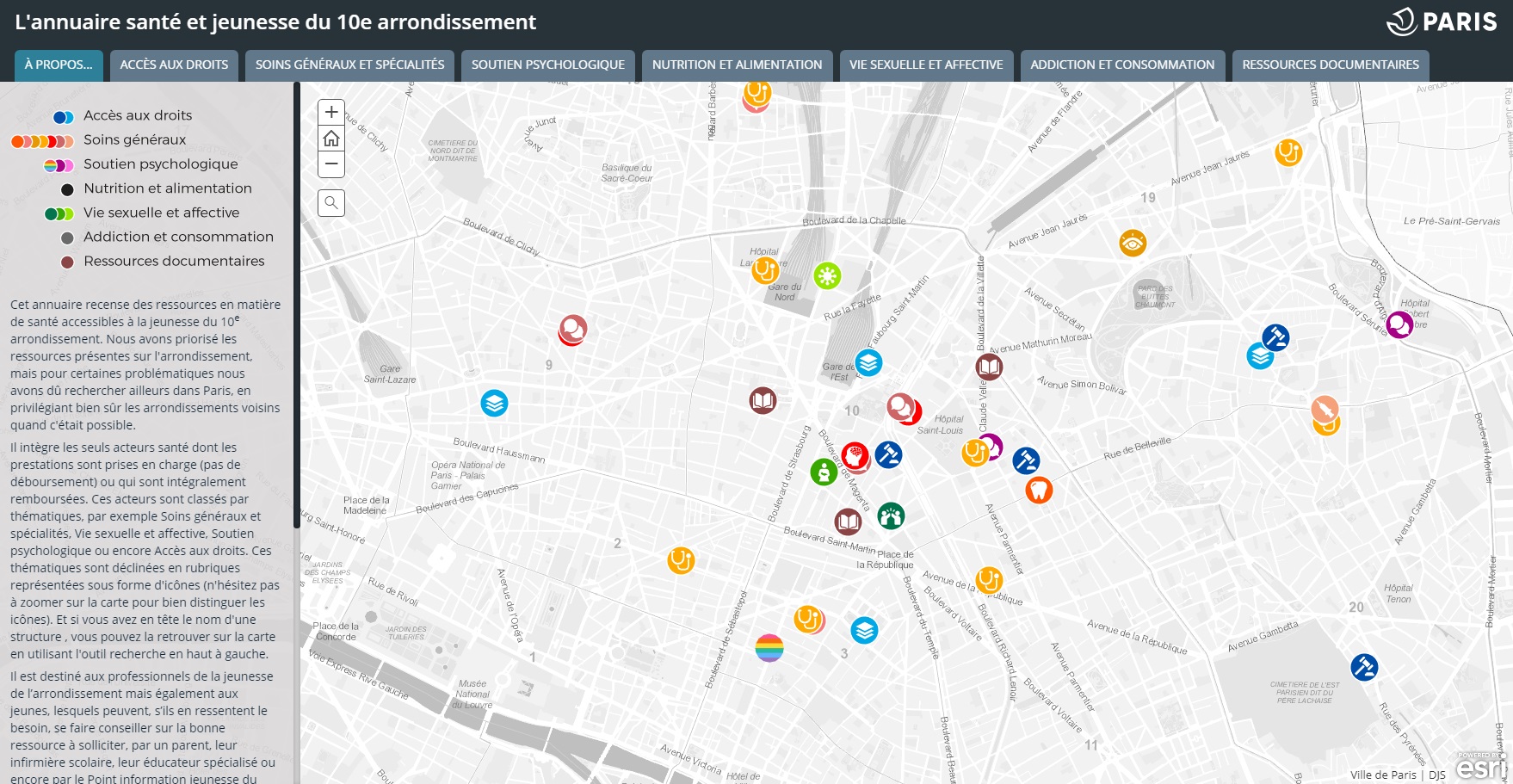Click the green asterisk marker near Gare du Nord
The height and width of the screenshot is (784, 1513).
pyautogui.click(x=827, y=275)
